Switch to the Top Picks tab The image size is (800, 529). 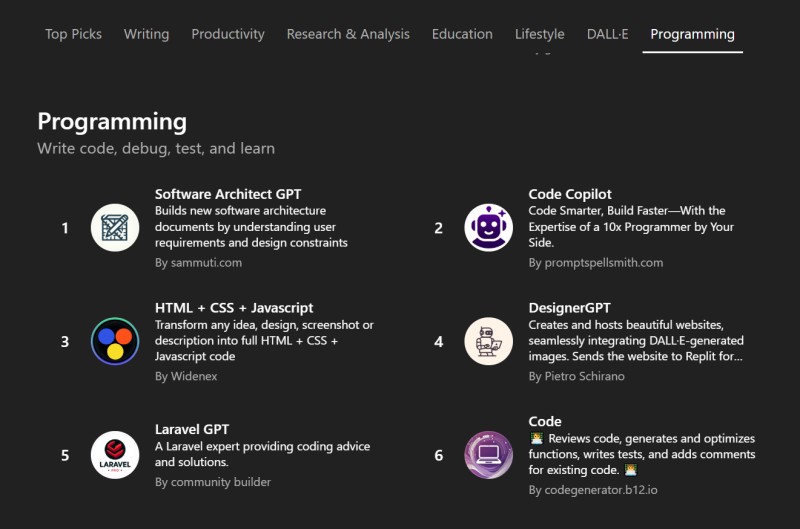click(x=73, y=34)
